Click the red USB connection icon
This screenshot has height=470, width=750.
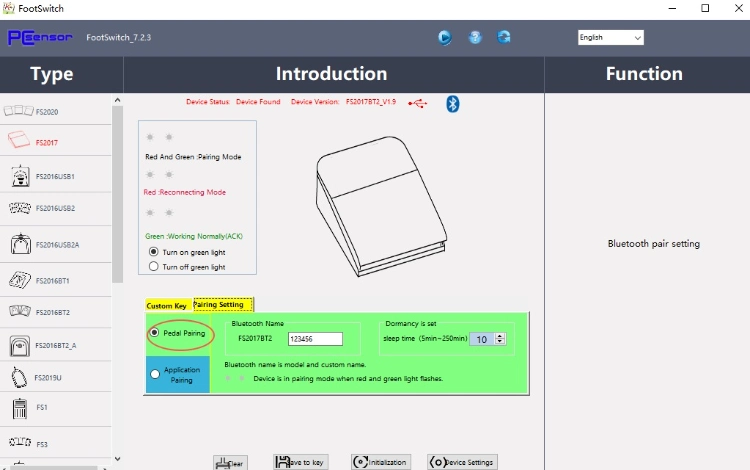pyautogui.click(x=418, y=103)
